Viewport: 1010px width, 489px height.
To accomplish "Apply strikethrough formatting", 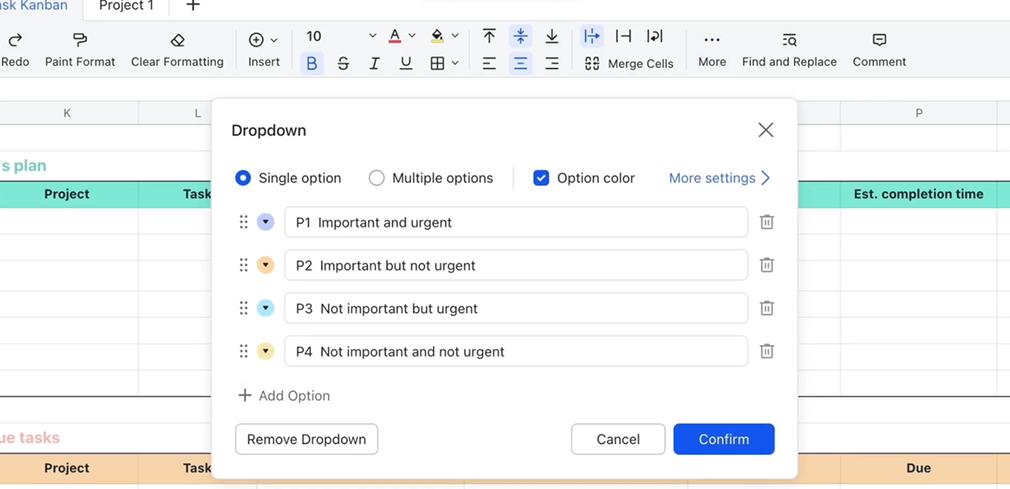I will (343, 63).
